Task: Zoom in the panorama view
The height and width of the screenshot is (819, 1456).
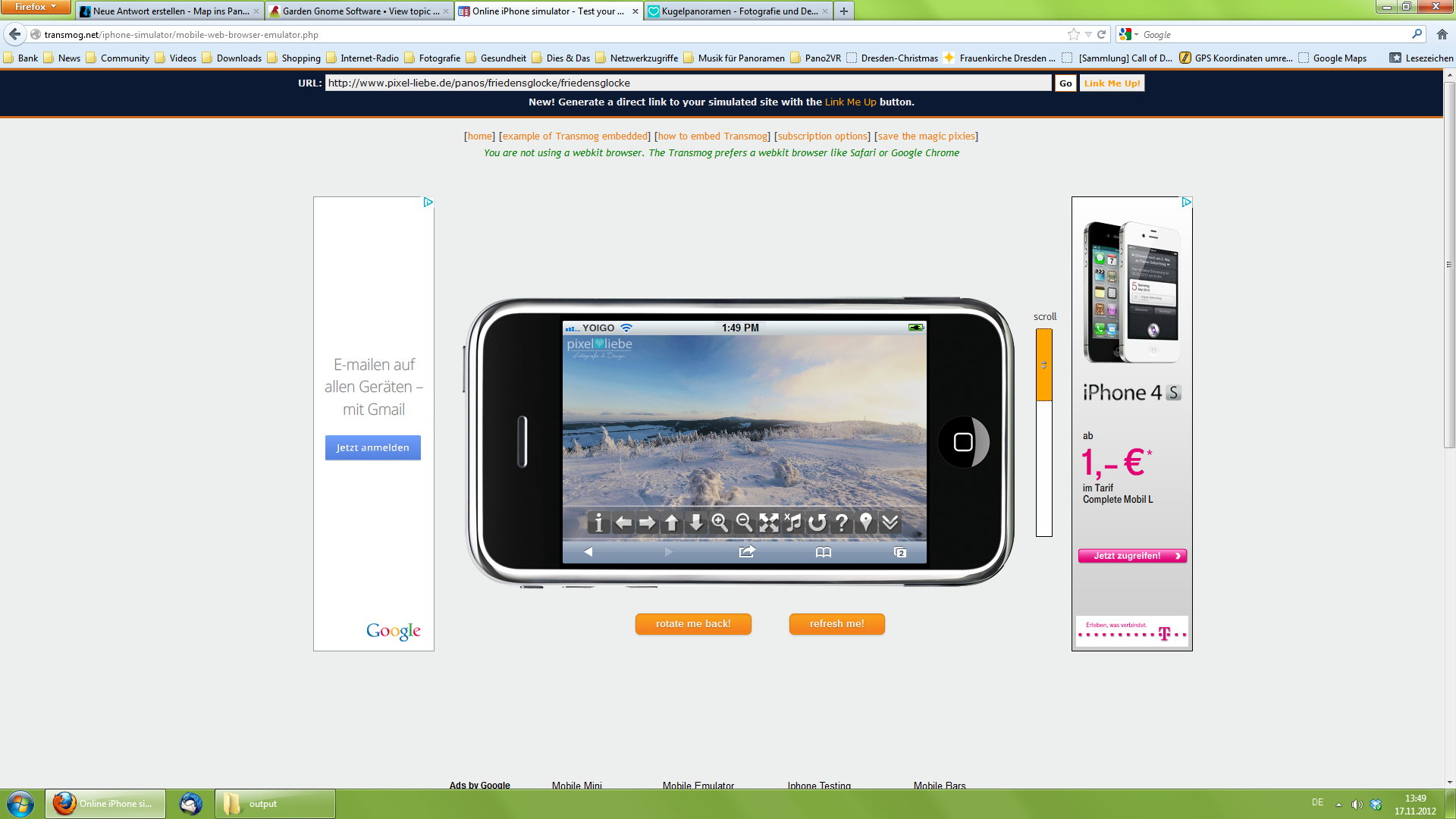Action: coord(720,522)
